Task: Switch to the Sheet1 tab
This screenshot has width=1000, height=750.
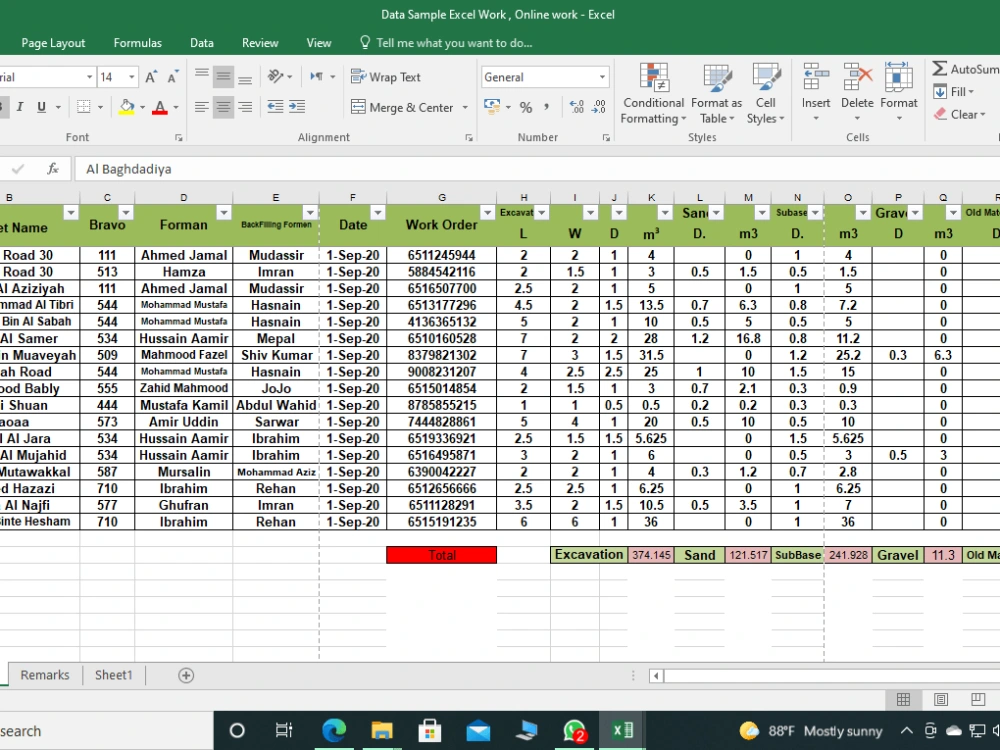Action: click(x=113, y=675)
